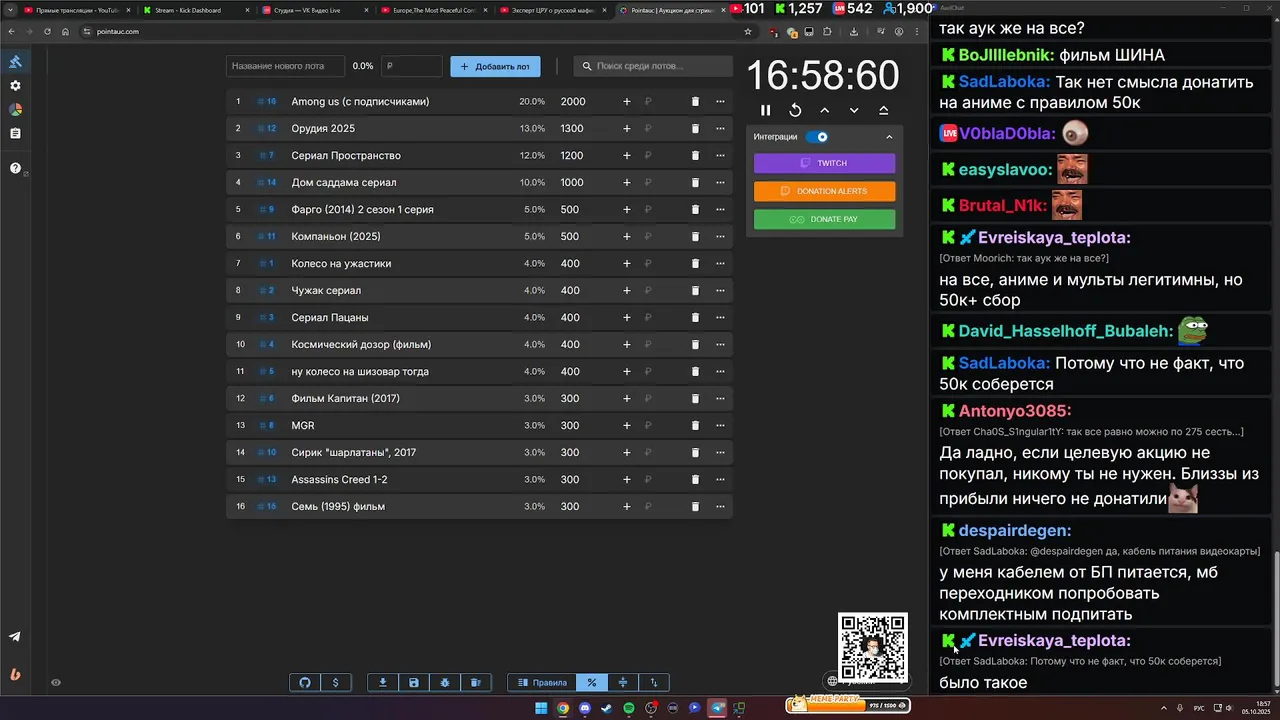
Task: Click the bug report icon
Action: coord(445,683)
